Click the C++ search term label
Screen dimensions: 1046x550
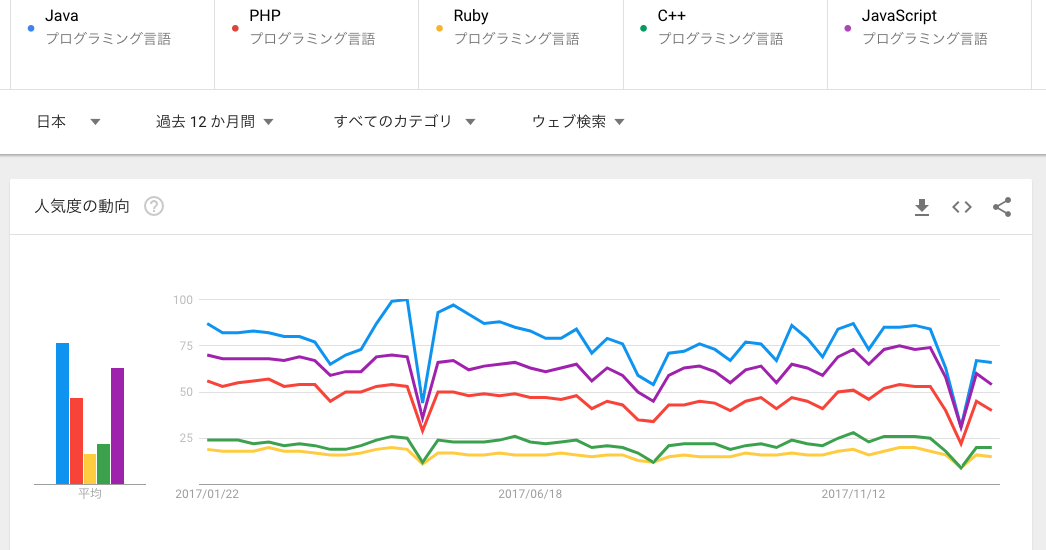coord(671,16)
